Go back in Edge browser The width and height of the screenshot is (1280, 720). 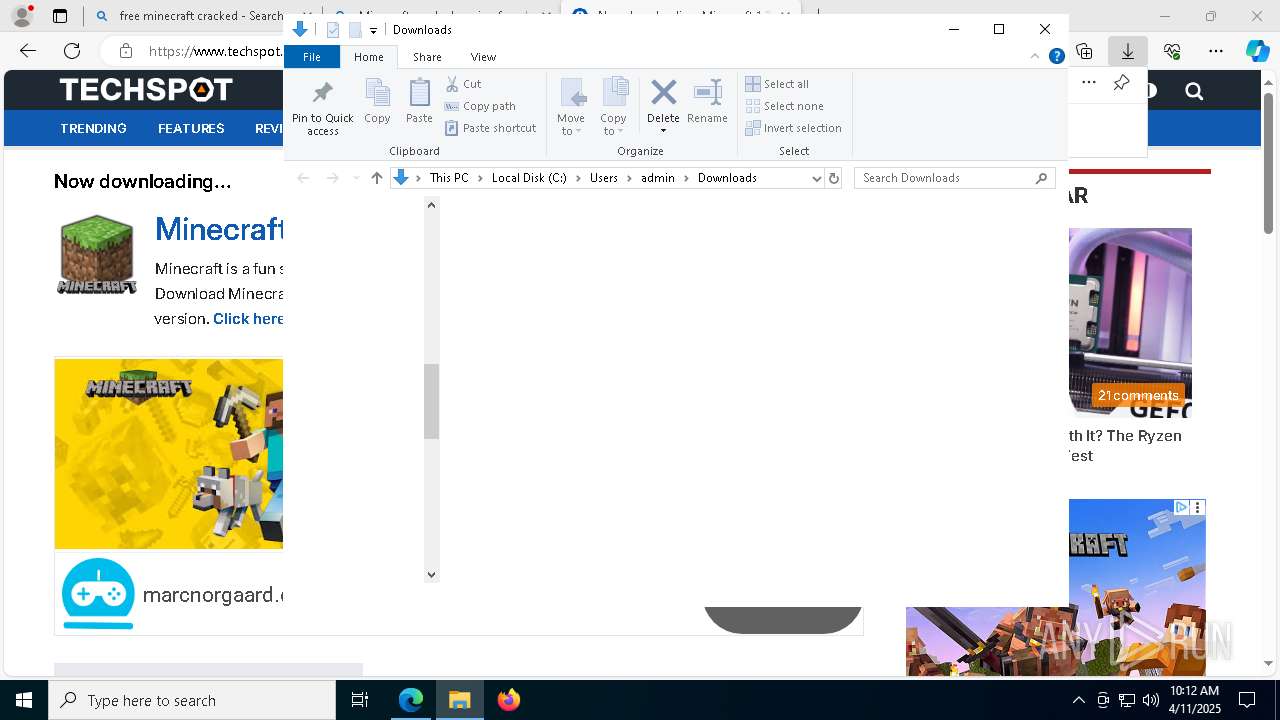[28, 51]
